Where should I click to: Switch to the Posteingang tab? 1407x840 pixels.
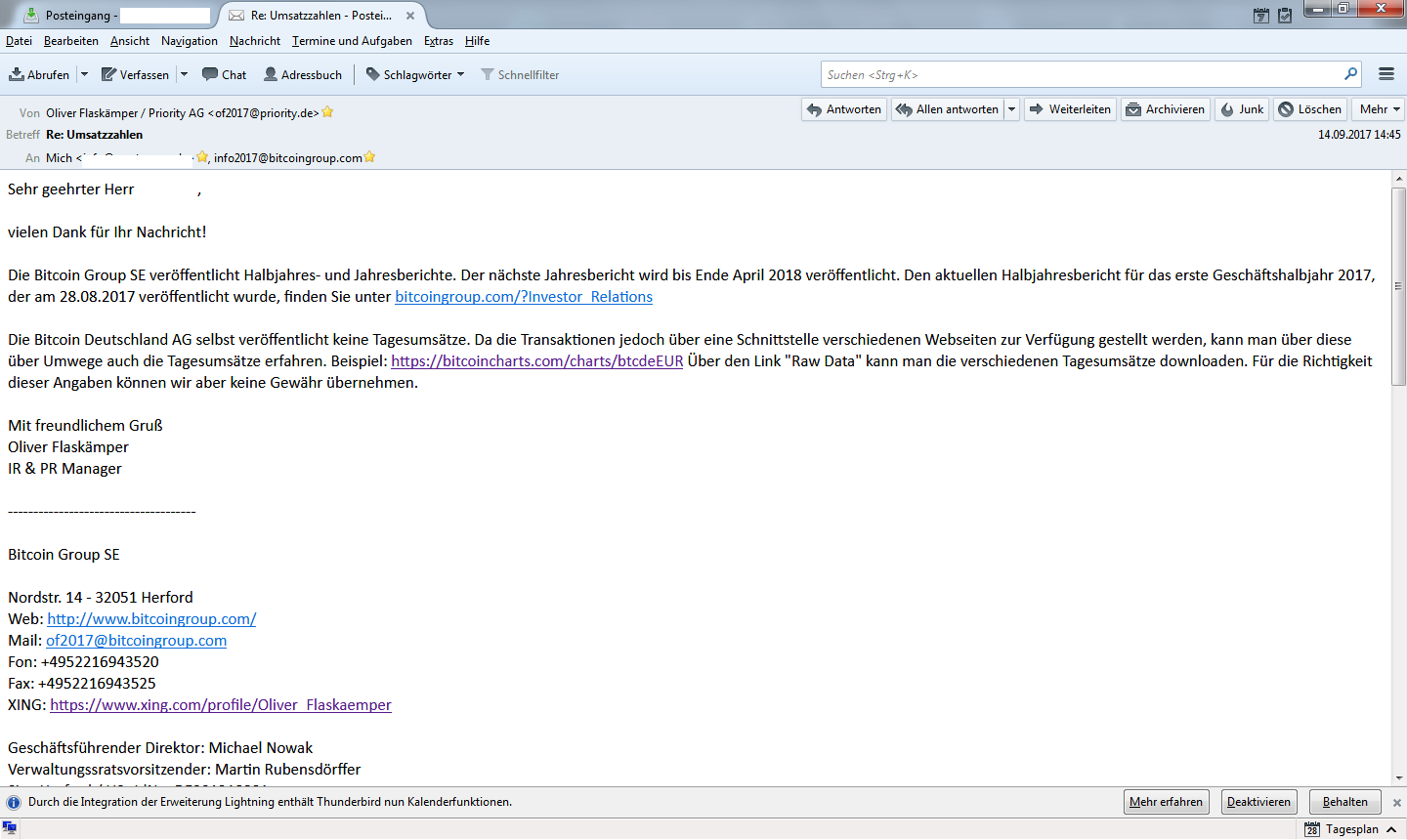pyautogui.click(x=115, y=16)
